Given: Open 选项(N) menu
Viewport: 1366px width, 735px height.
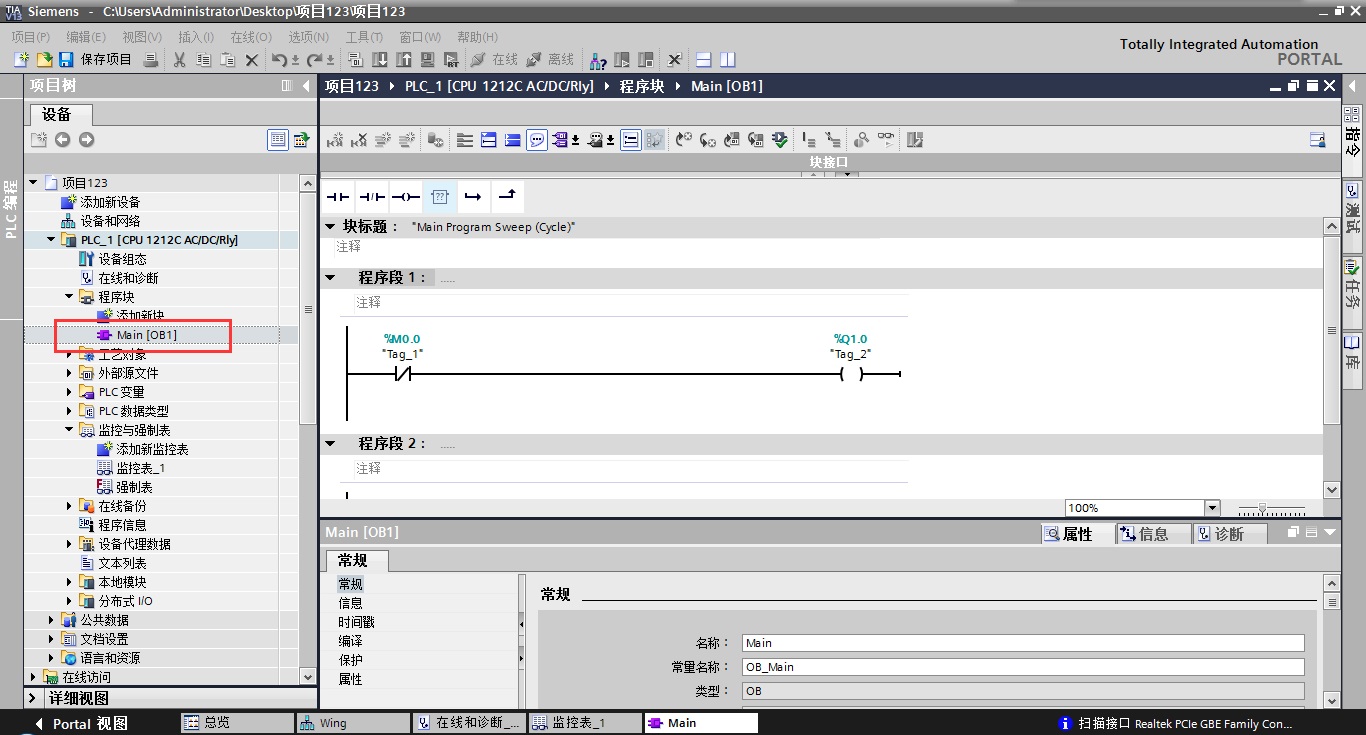Looking at the screenshot, I should pos(308,37).
